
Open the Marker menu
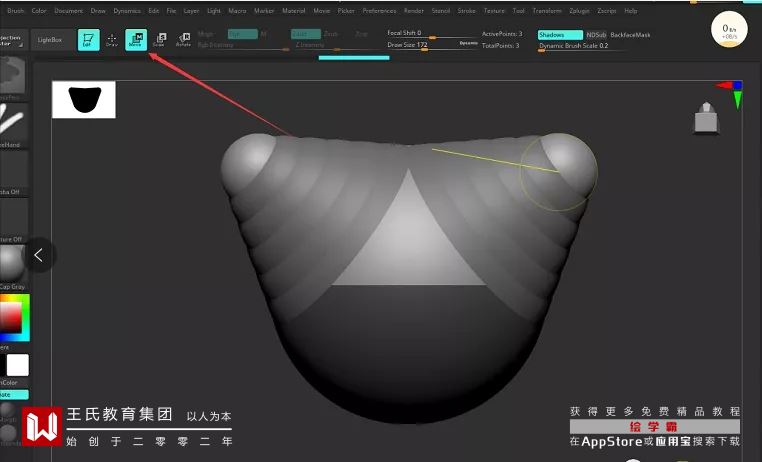(264, 11)
